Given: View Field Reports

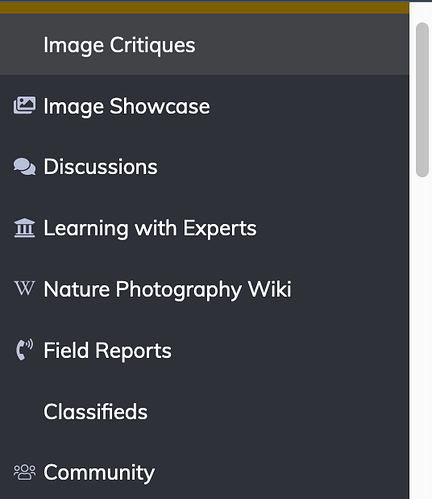Looking at the screenshot, I should (x=107, y=351).
